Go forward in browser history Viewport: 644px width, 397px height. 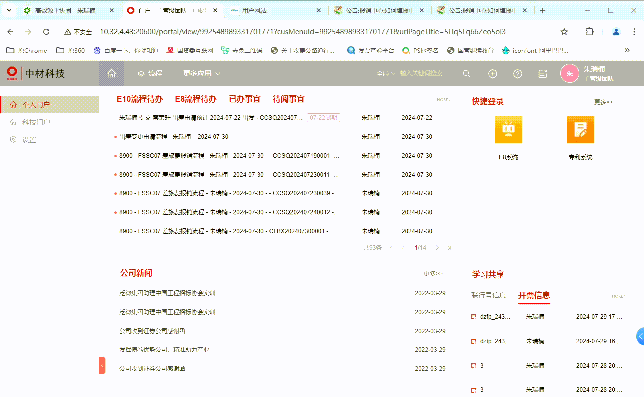[28, 32]
